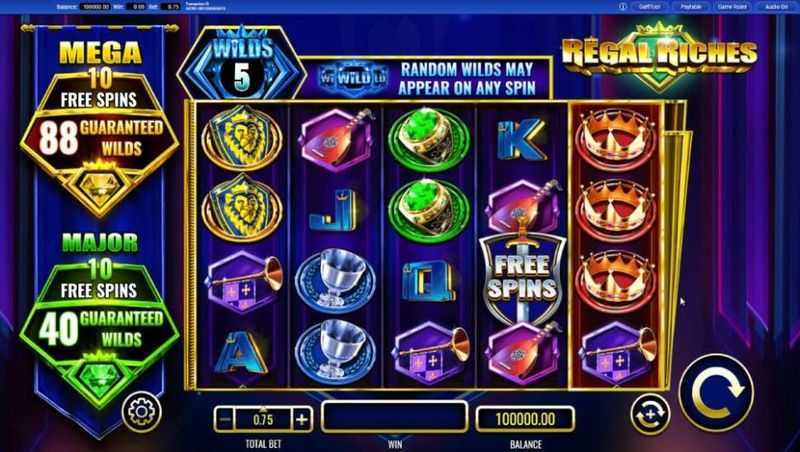Image resolution: width=800 pixels, height=452 pixels.
Task: Select the Mega 88 guaranteed wilds badge
Action: tap(100, 136)
